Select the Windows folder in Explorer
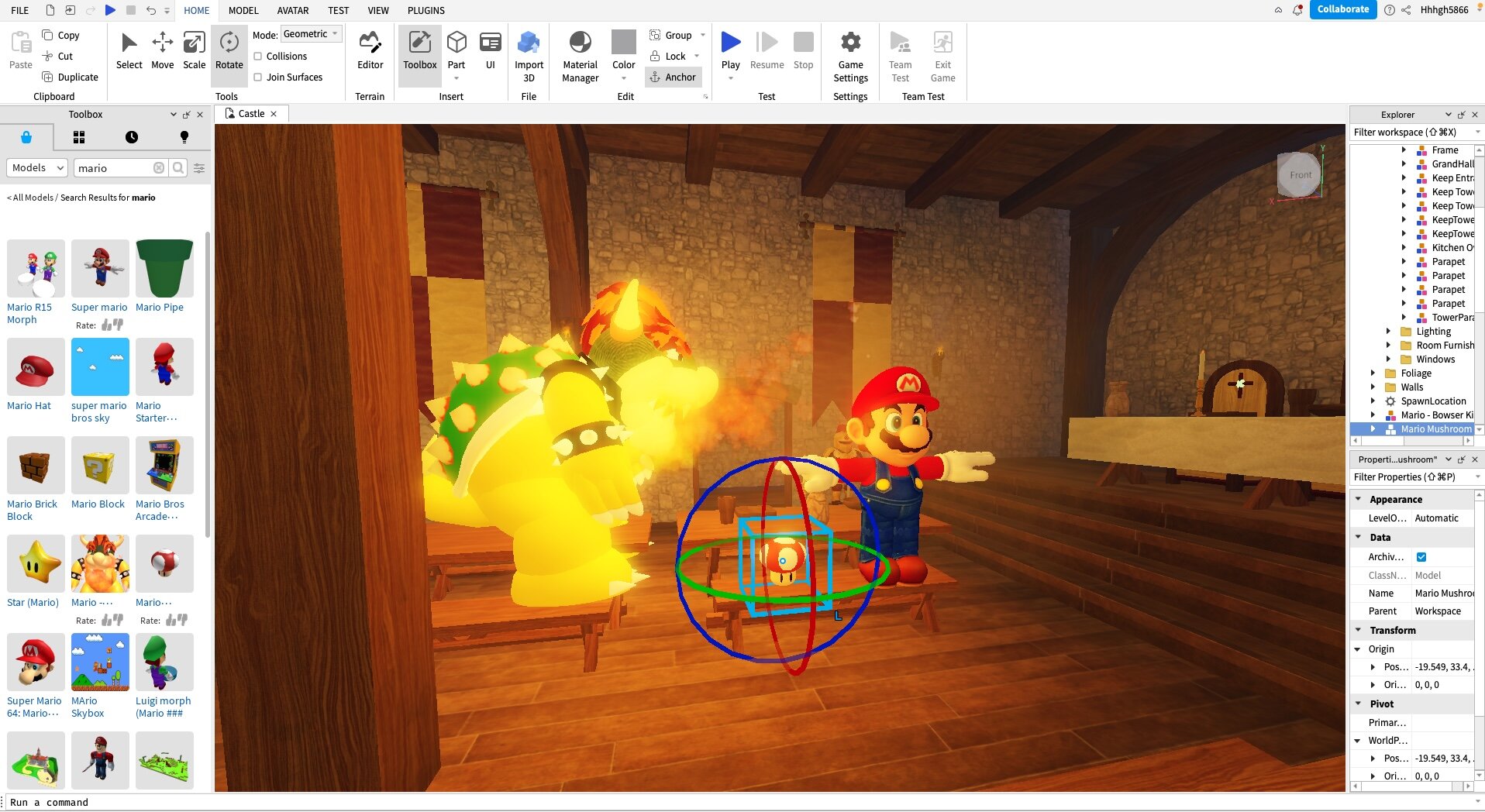Screen dimensions: 1485x812 point(1435,359)
